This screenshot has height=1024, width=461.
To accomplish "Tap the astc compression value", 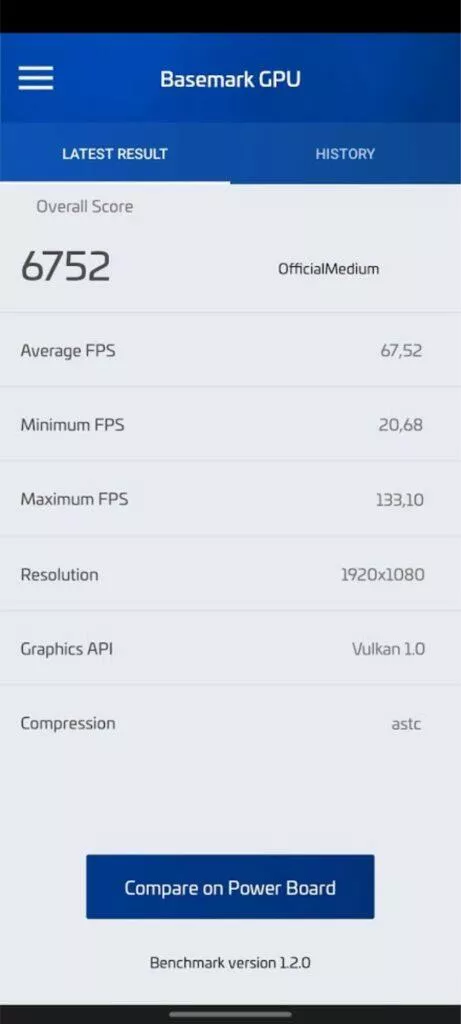I will tap(406, 724).
